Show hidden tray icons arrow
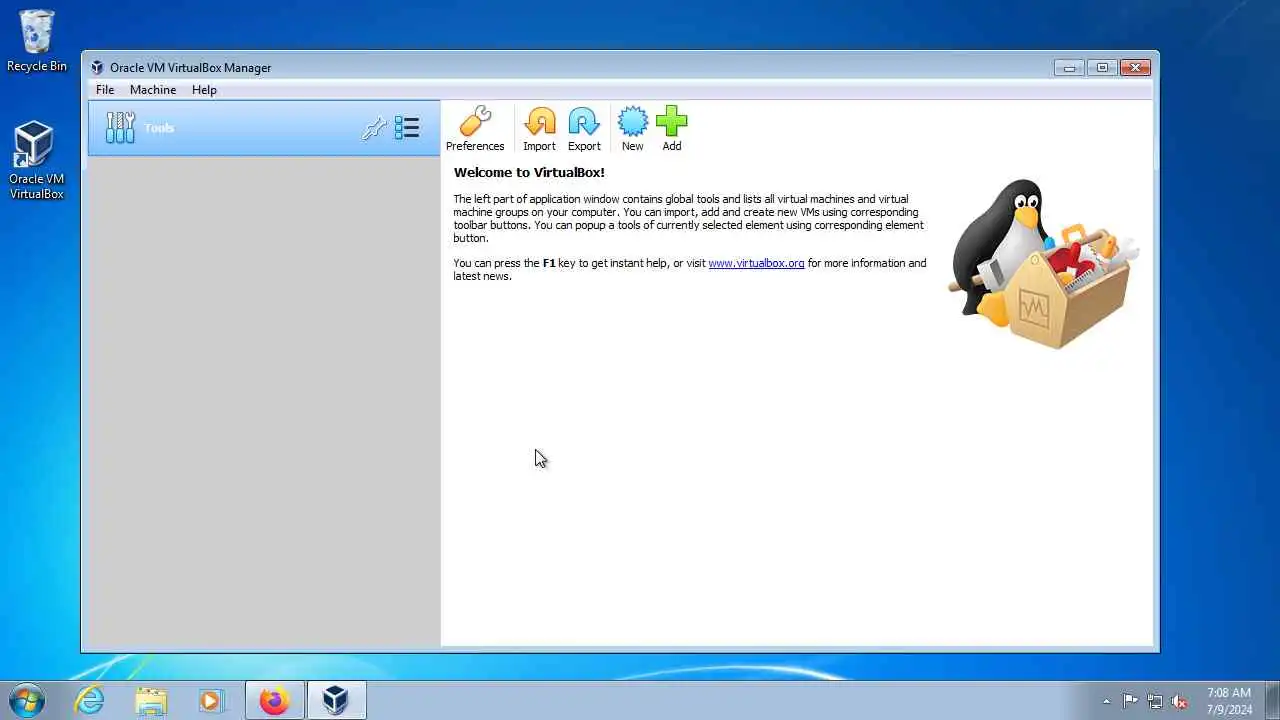The width and height of the screenshot is (1280, 720). pos(1106,701)
